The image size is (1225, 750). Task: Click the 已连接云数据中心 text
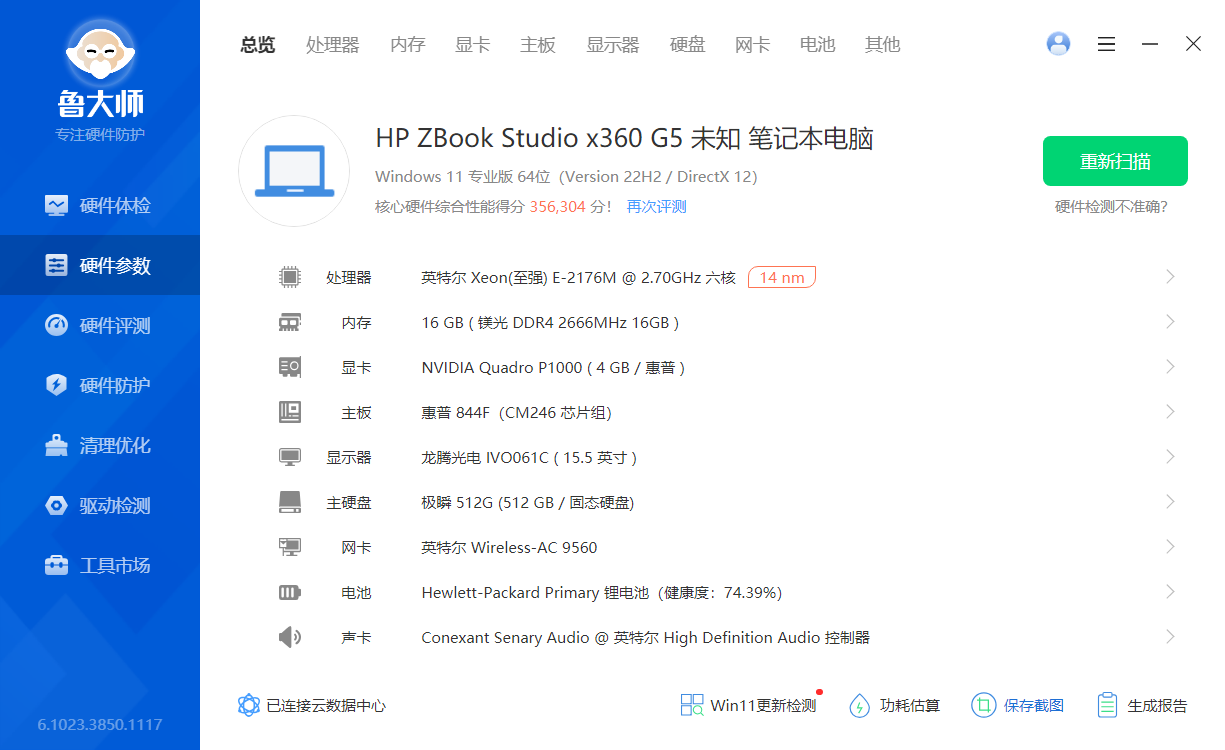point(326,705)
